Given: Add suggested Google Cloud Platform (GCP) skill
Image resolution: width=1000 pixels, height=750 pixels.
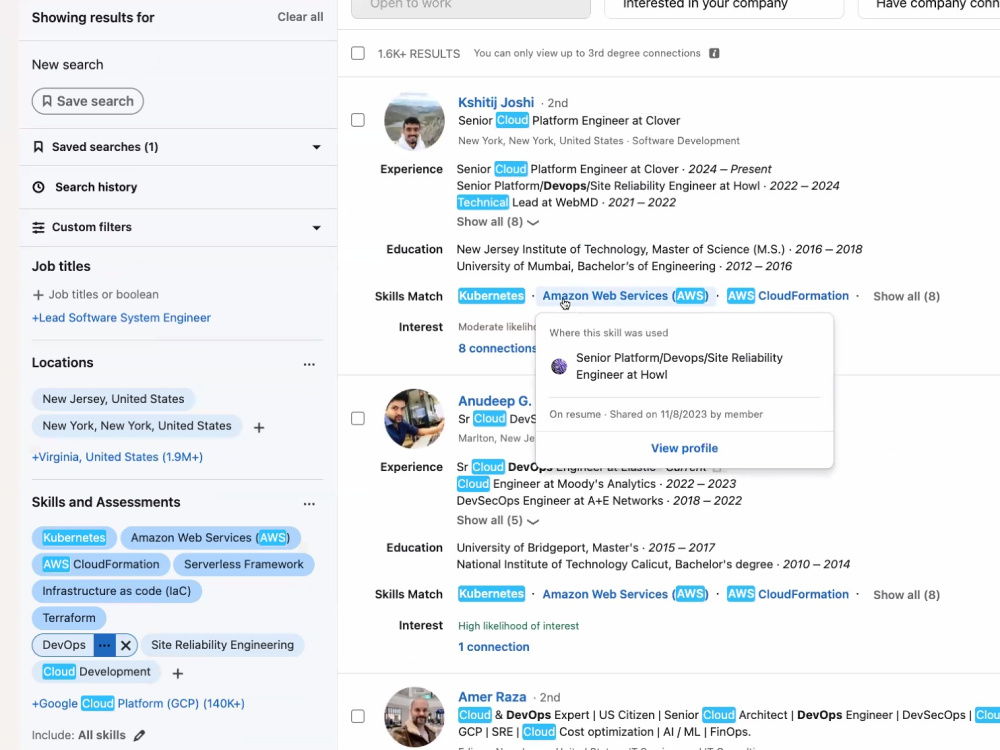Looking at the screenshot, I should click(138, 703).
